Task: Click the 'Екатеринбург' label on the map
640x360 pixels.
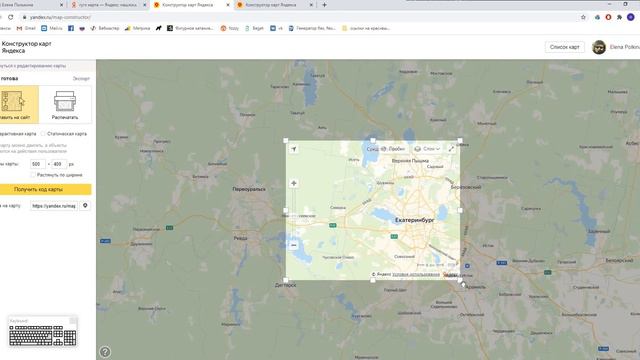Action: coord(414,220)
